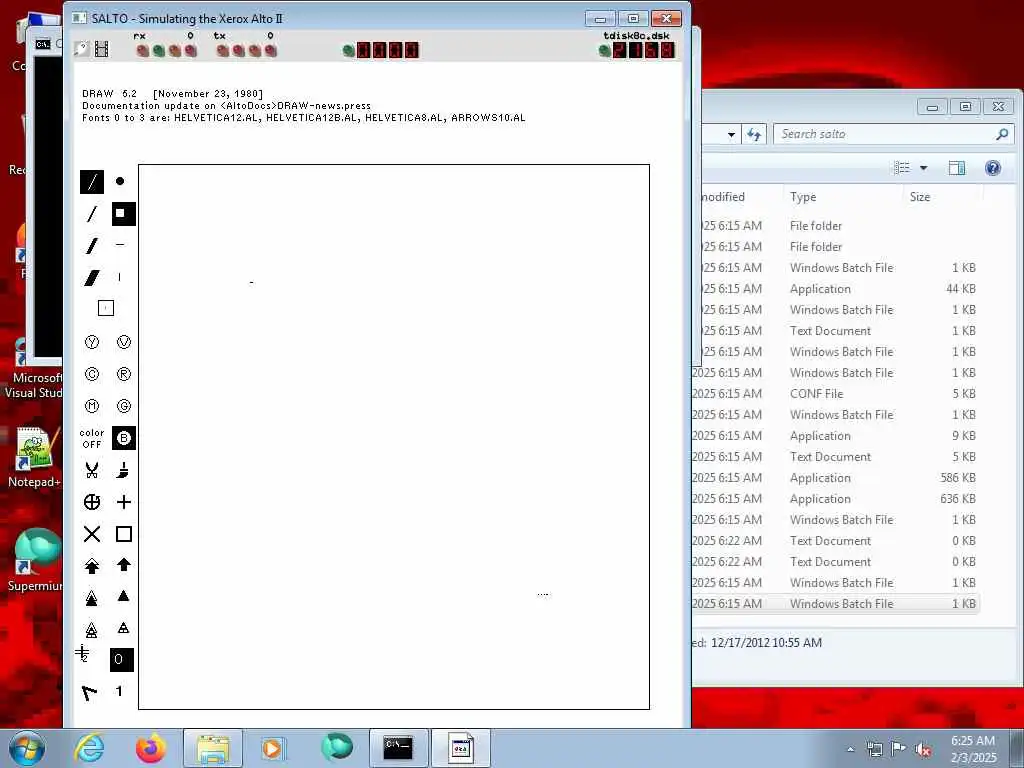
Task: Select the X cross tool
Action: pos(92,534)
